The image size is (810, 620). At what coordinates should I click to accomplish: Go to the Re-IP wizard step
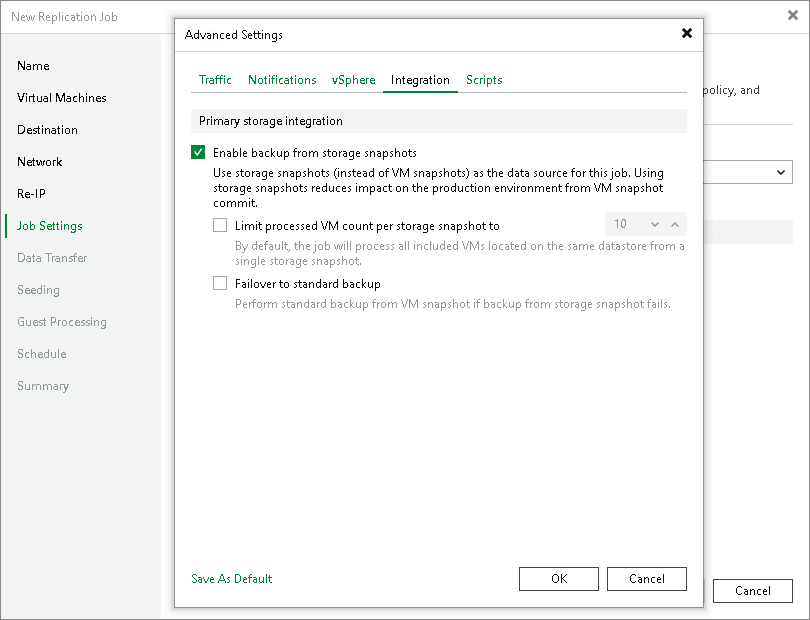click(x=31, y=194)
